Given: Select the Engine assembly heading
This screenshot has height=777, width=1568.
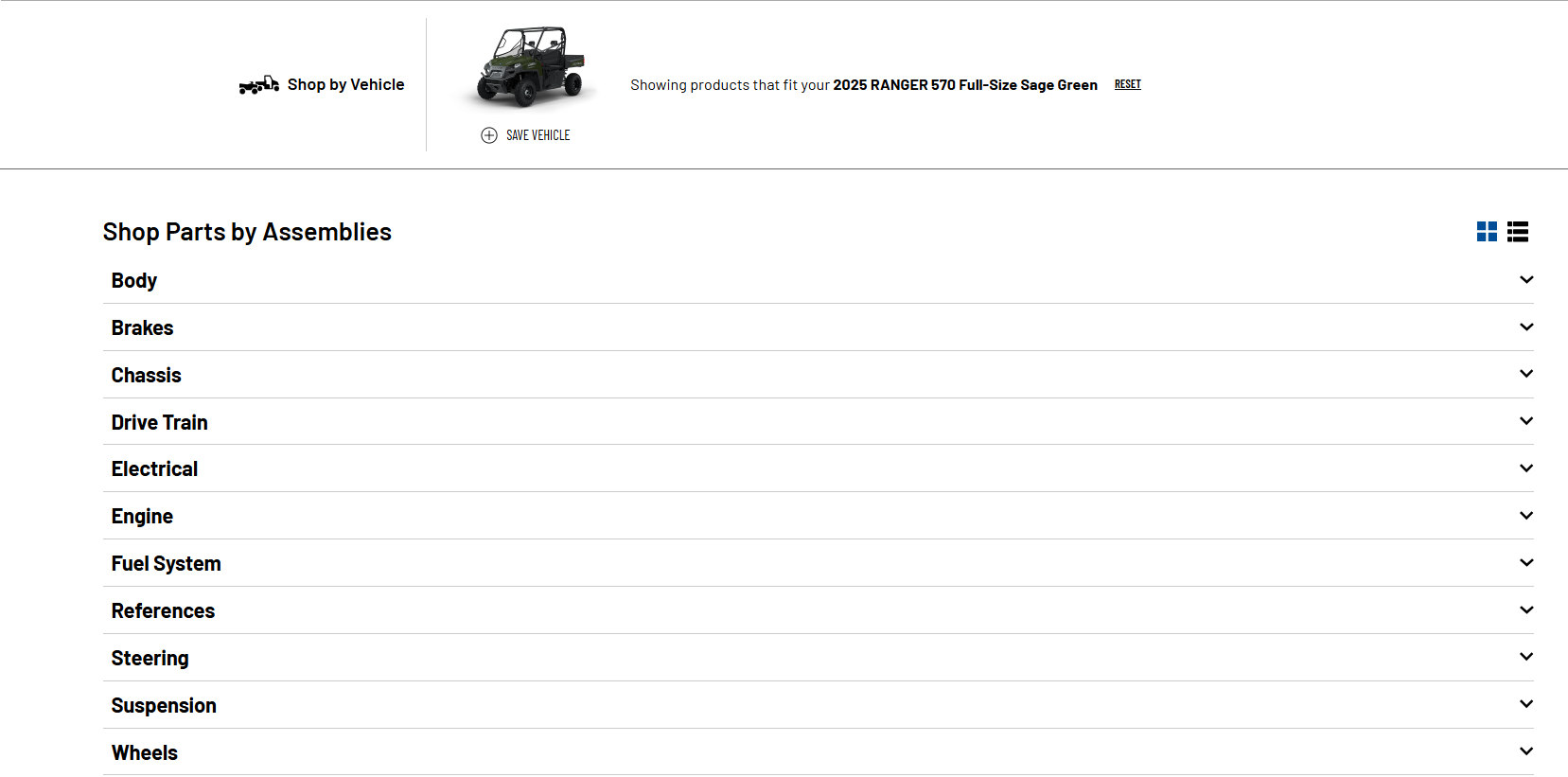Looking at the screenshot, I should click(142, 516).
